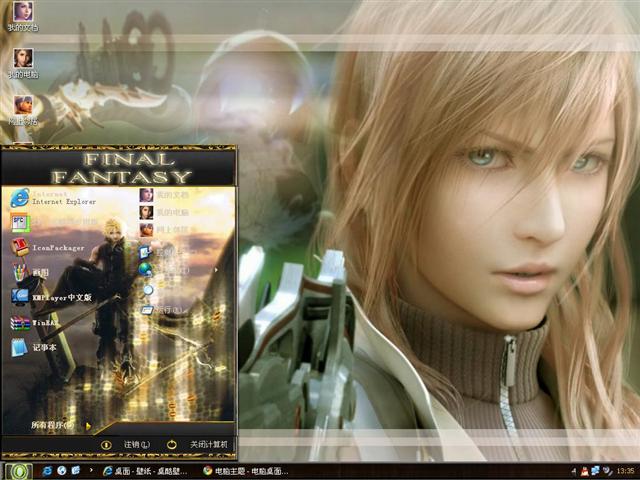Click the red tray notification icon
640x480 pixels.
[x=584, y=471]
